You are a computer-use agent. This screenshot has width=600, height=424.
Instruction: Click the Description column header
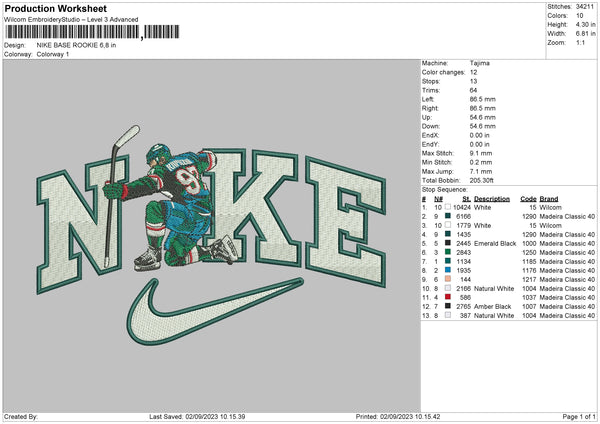(x=492, y=199)
